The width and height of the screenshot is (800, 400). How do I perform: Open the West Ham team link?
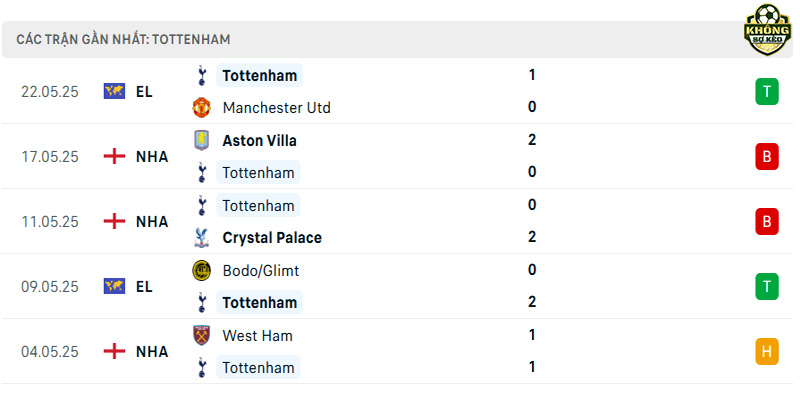click(x=257, y=335)
